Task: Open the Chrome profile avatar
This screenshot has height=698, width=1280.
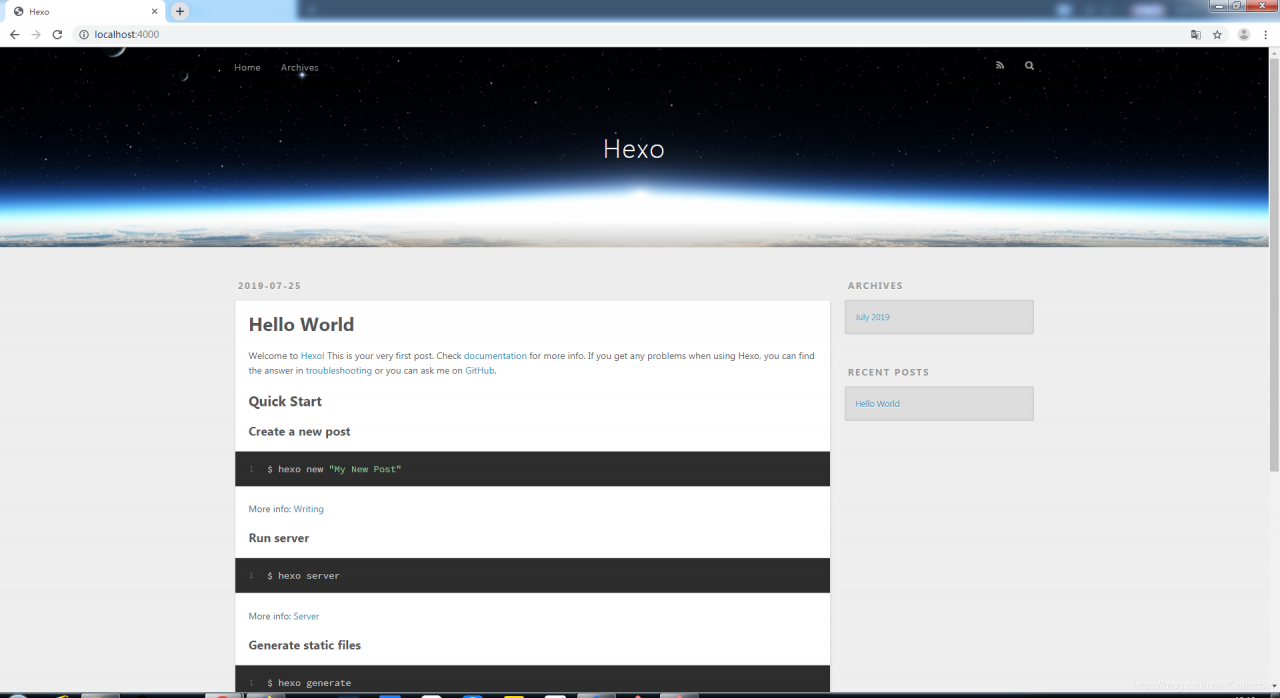Action: (1244, 34)
